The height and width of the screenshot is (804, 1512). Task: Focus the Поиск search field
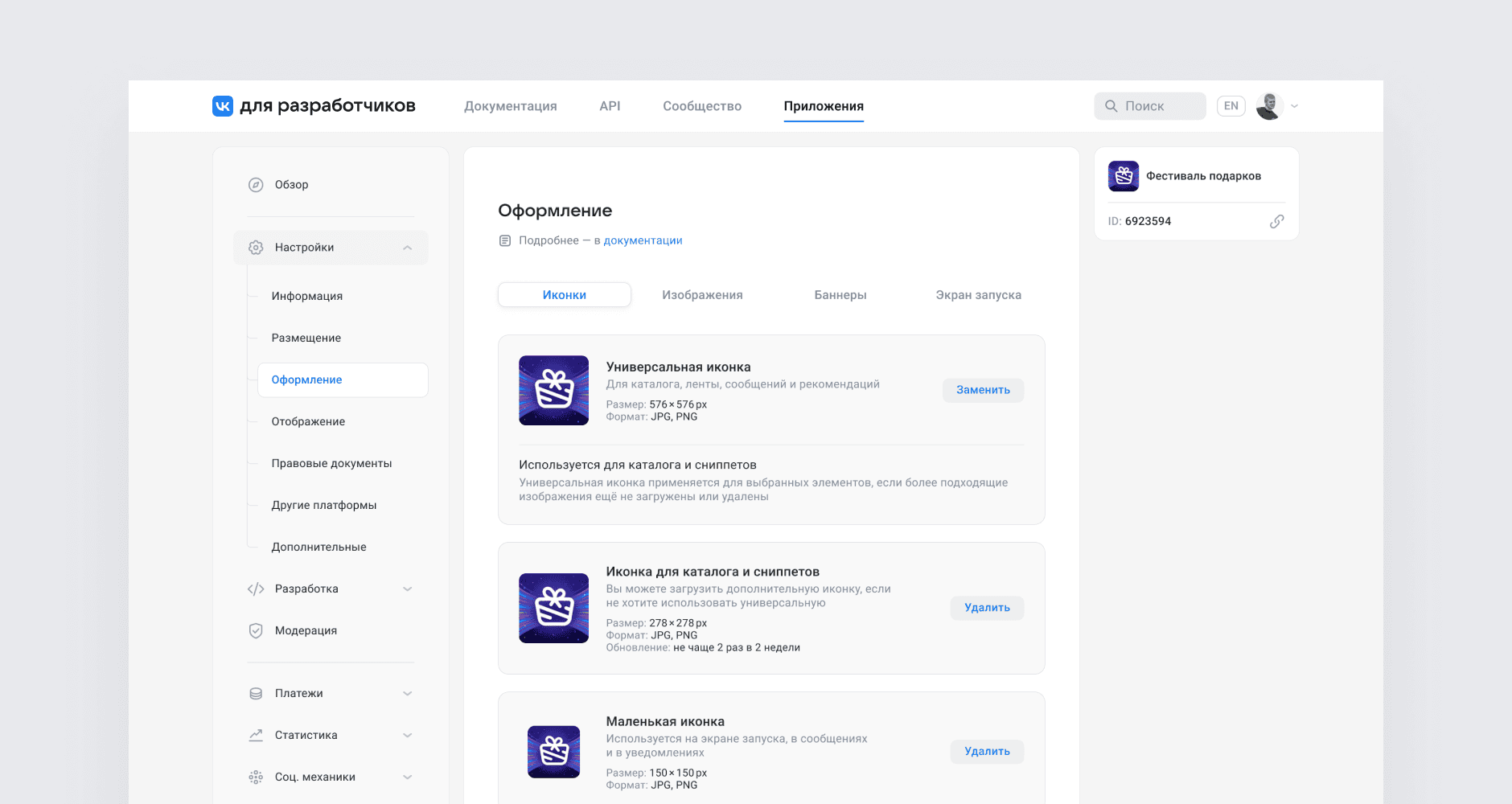pos(1150,106)
